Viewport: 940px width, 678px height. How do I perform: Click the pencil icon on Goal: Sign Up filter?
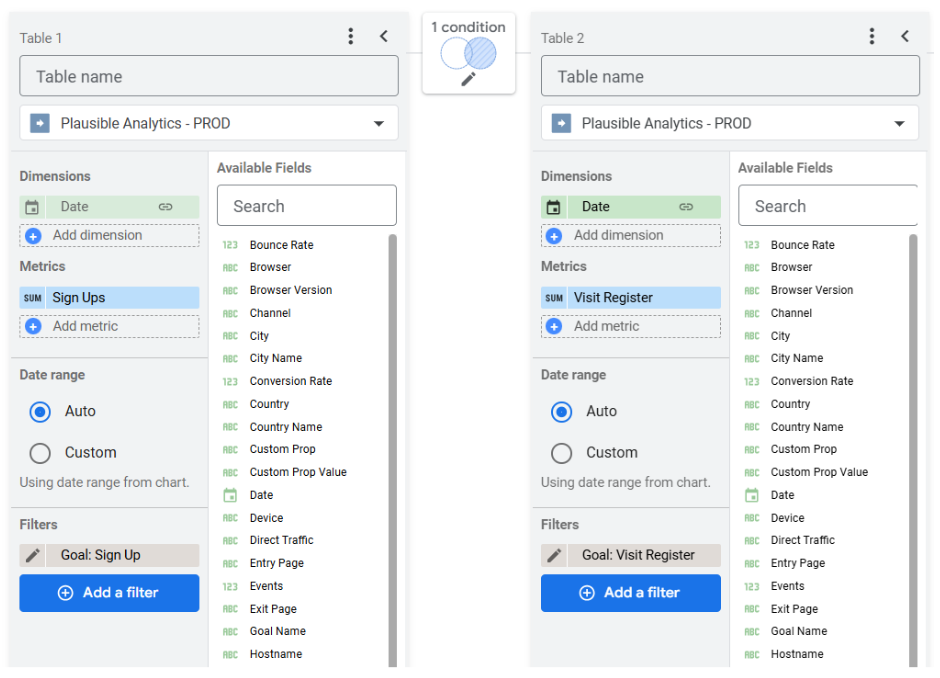coord(33,555)
